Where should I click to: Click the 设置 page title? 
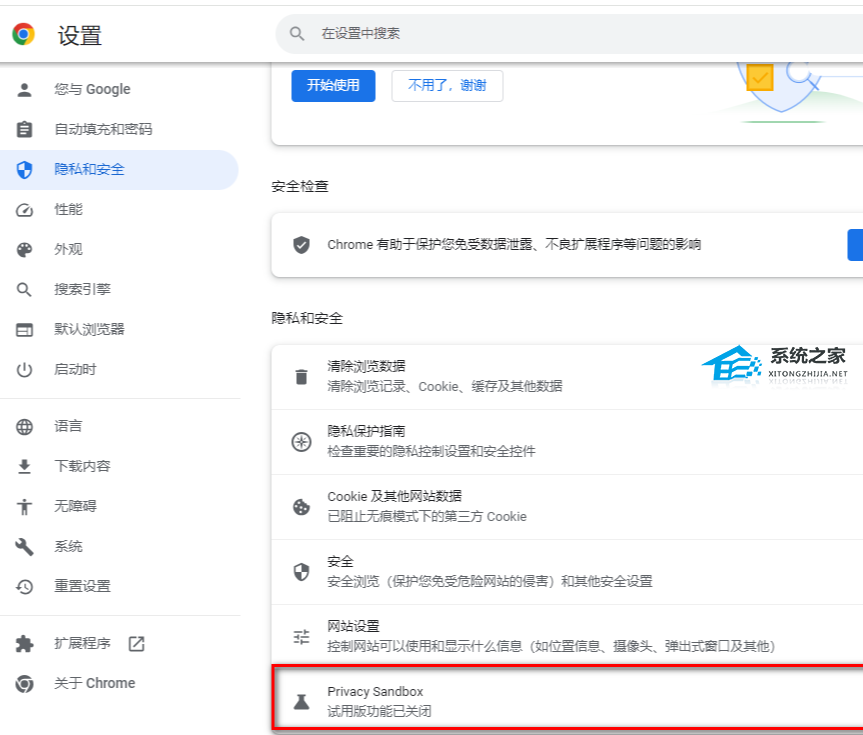point(80,36)
